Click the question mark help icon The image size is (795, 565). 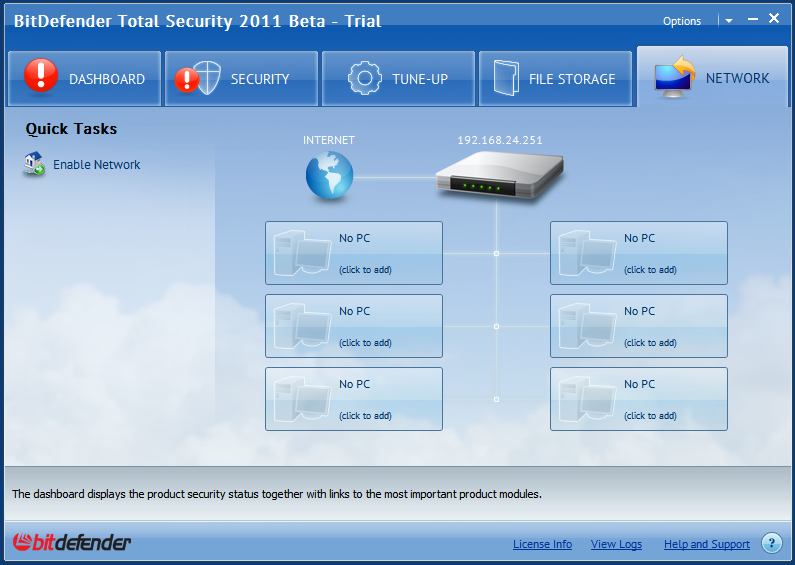(772, 543)
